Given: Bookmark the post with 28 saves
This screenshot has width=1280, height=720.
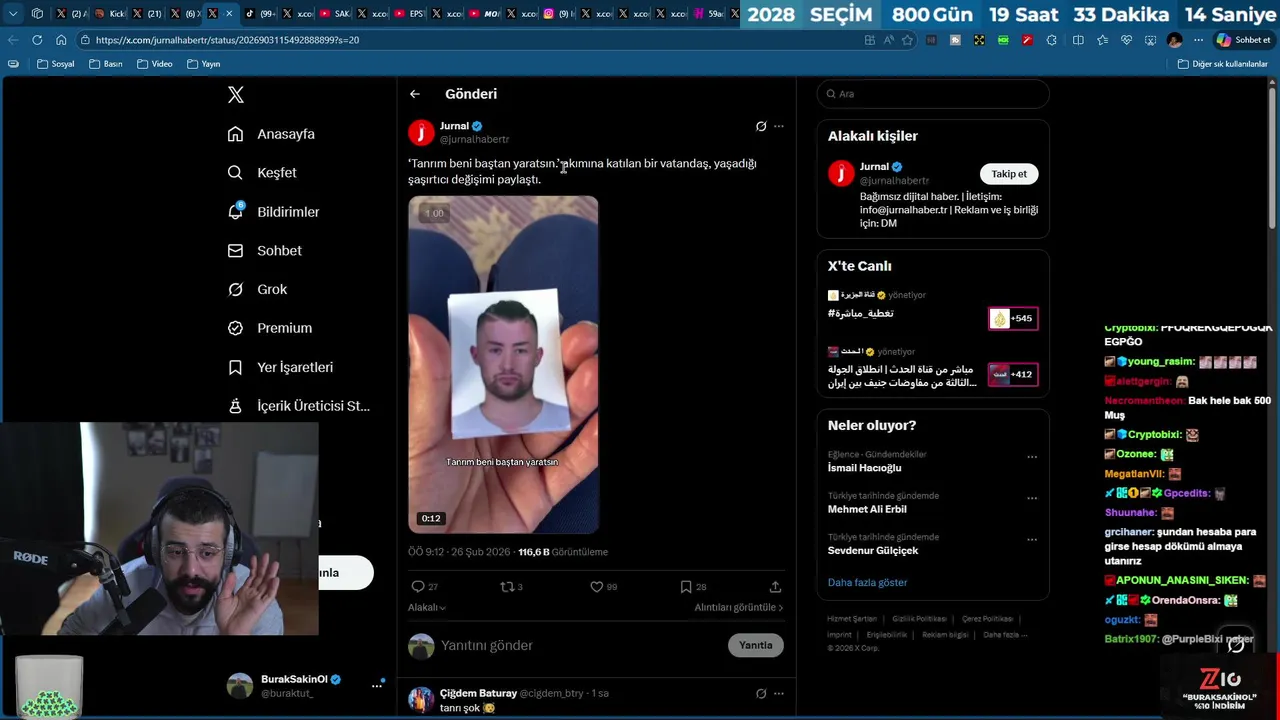Looking at the screenshot, I should pyautogui.click(x=686, y=587).
